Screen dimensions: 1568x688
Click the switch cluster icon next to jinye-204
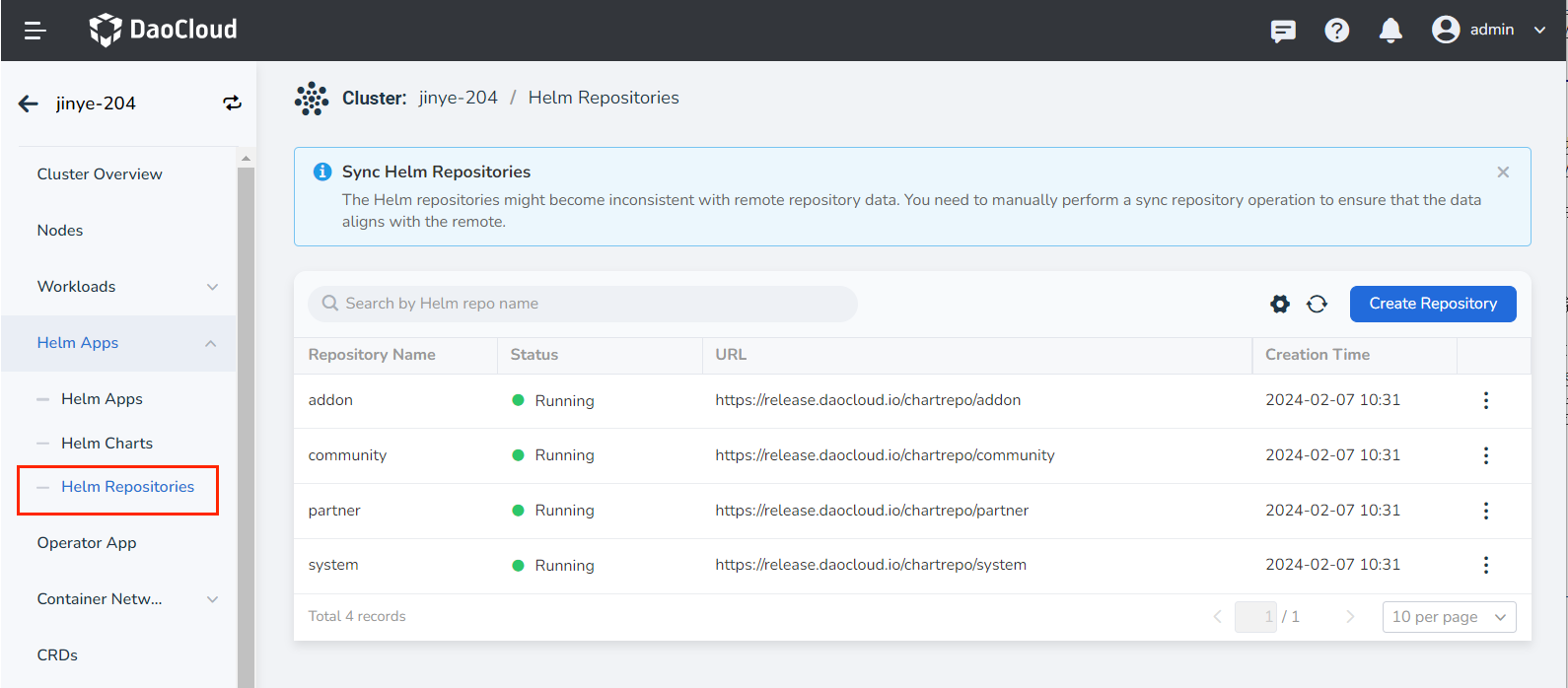point(232,103)
